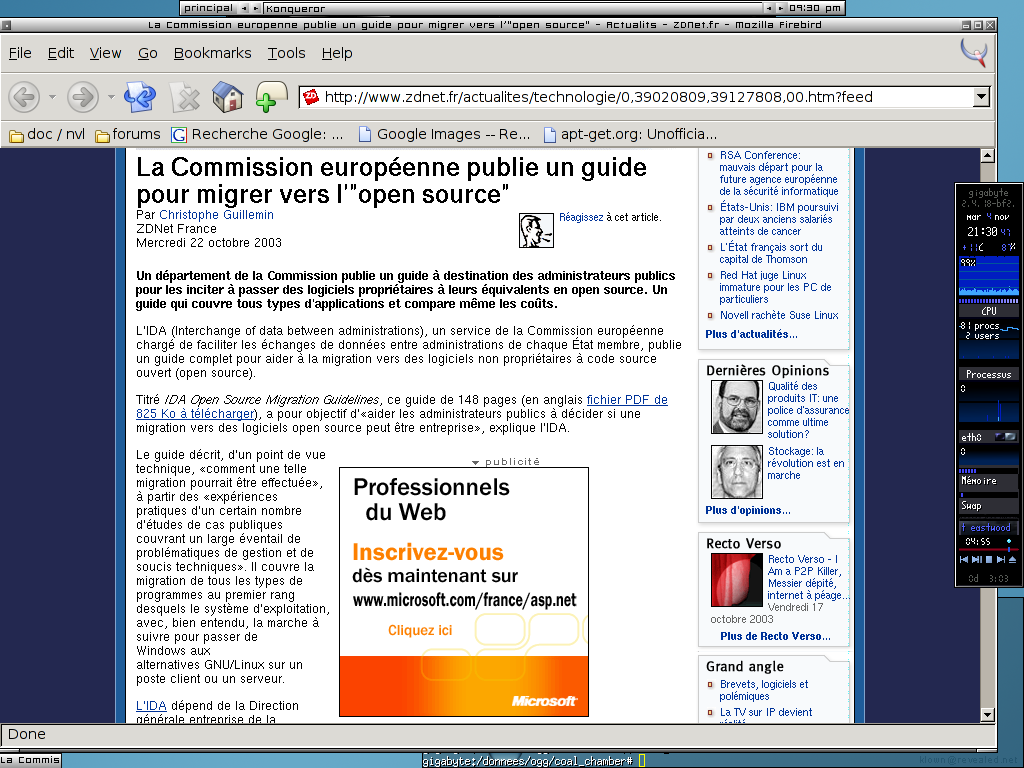Click the right arrow before the Konqueror label
Image resolution: width=1024 pixels, height=768 pixels.
point(256,8)
